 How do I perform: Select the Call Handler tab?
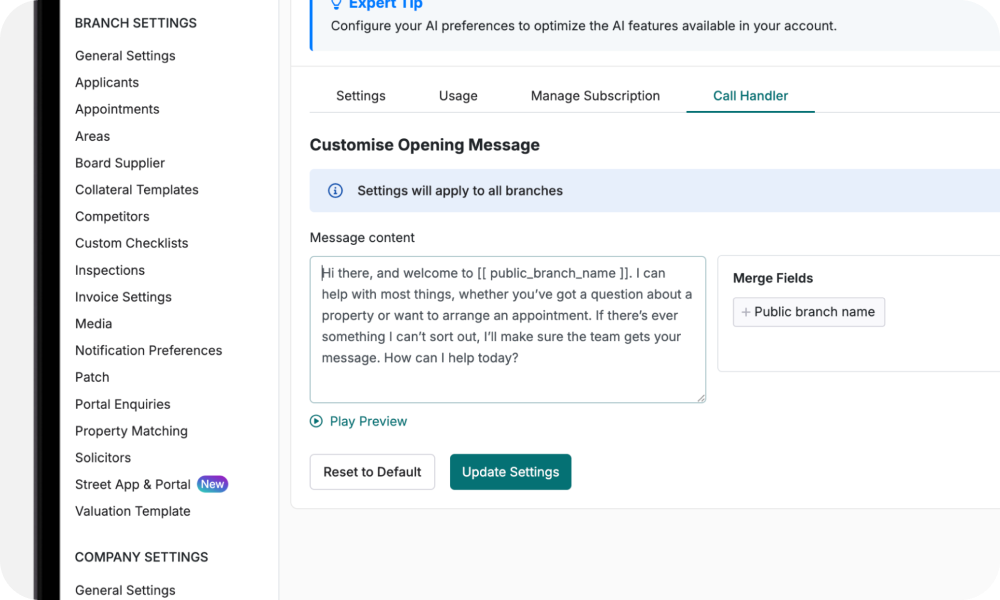pos(750,95)
